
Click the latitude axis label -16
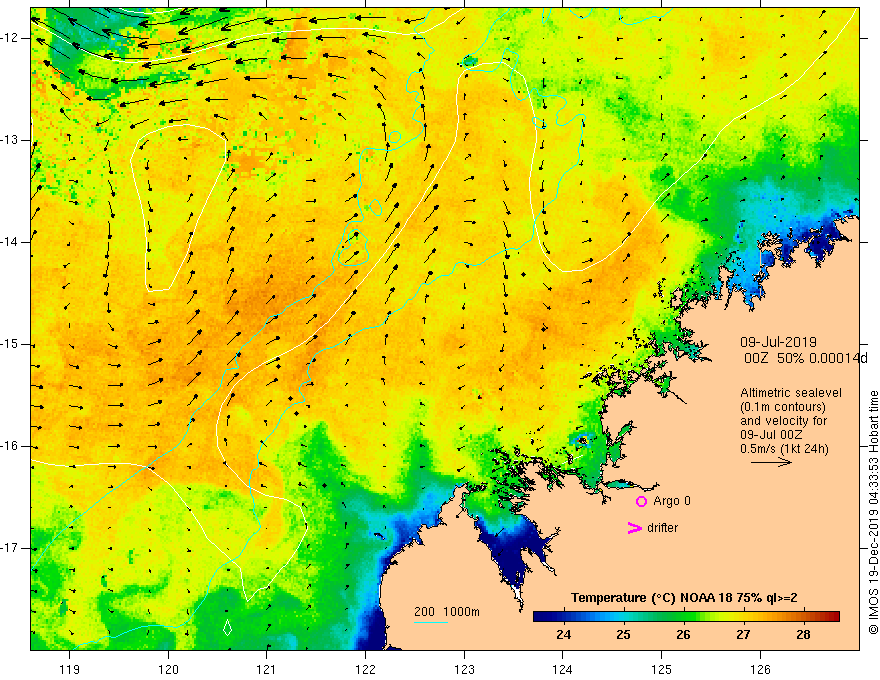click(x=11, y=446)
